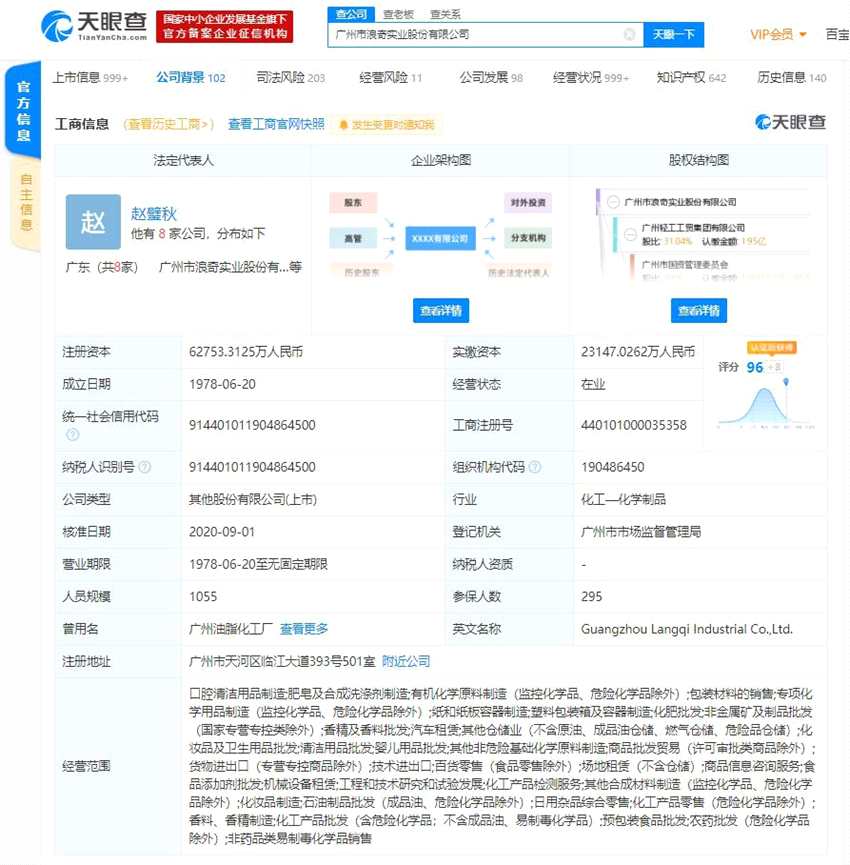Open legal representative 赵璧秋 profile
This screenshot has height=865, width=850.
pyautogui.click(x=153, y=213)
